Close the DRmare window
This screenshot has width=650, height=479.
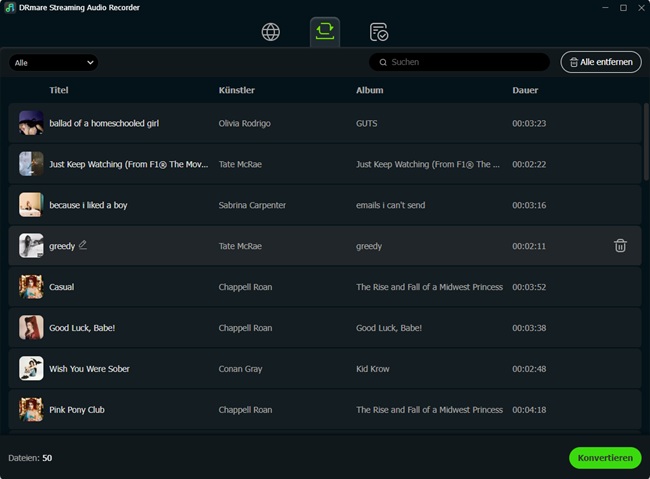coord(641,7)
